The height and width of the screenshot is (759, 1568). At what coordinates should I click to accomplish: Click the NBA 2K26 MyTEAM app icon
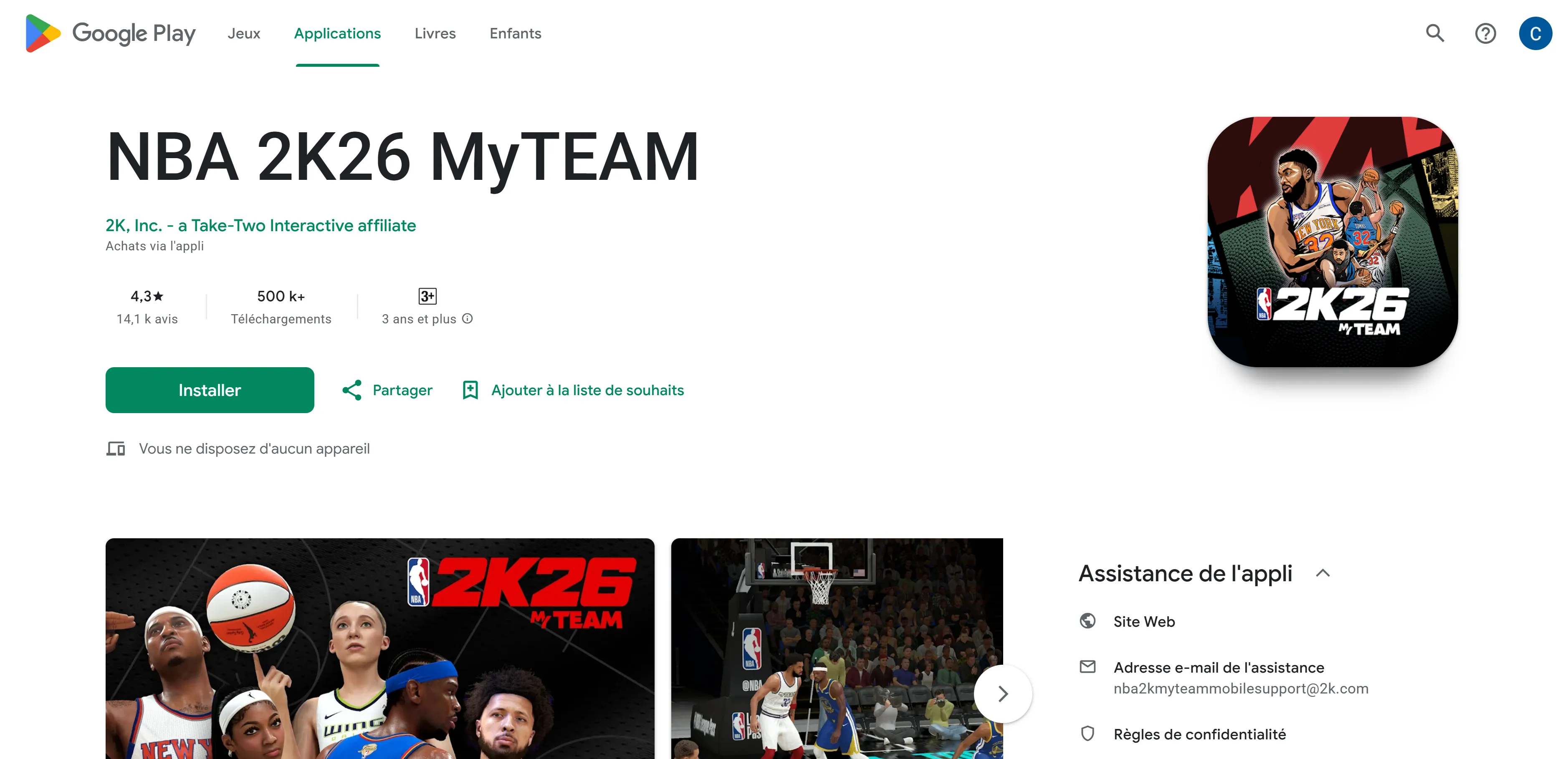[x=1333, y=242]
